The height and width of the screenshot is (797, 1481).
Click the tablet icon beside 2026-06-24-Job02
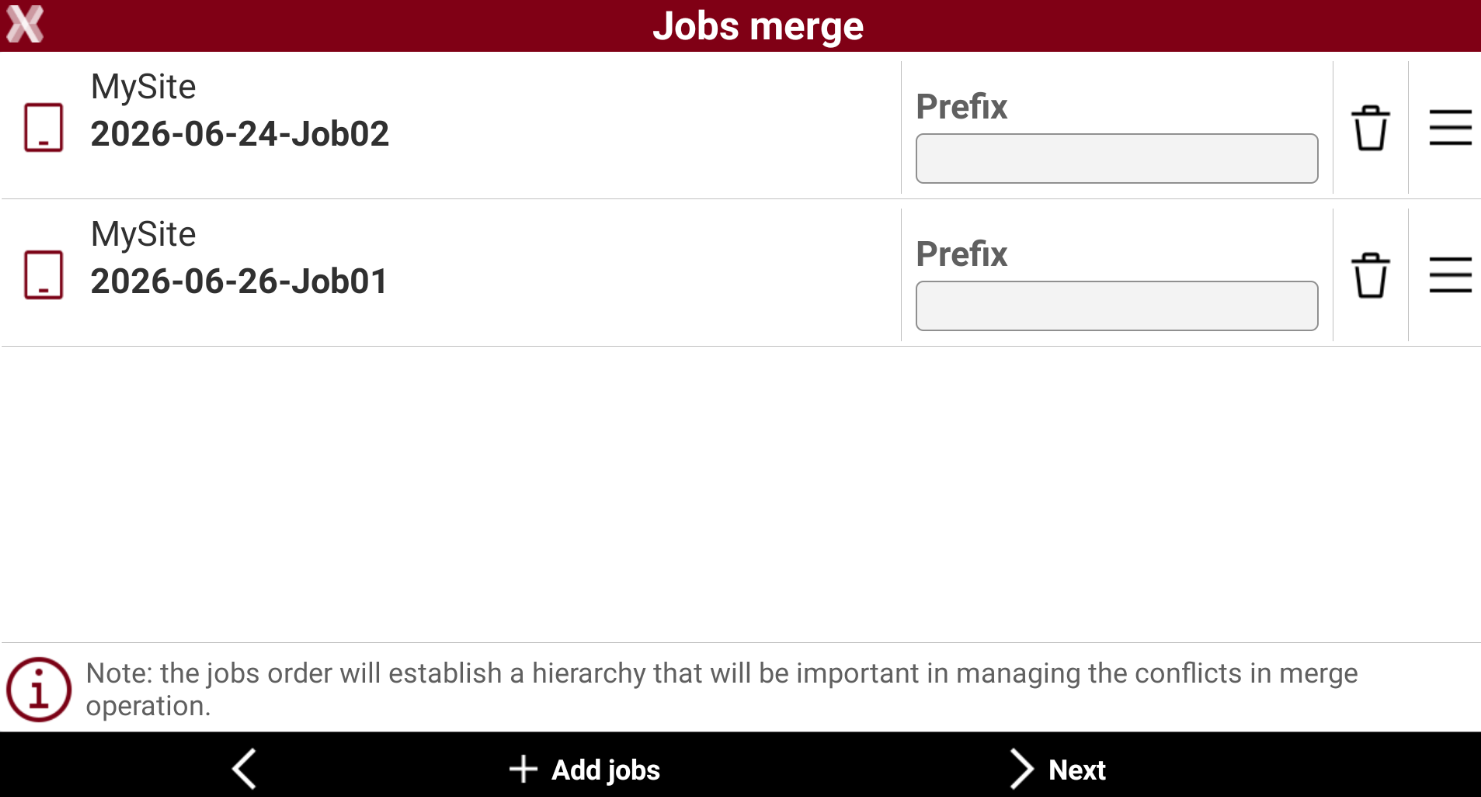44,128
